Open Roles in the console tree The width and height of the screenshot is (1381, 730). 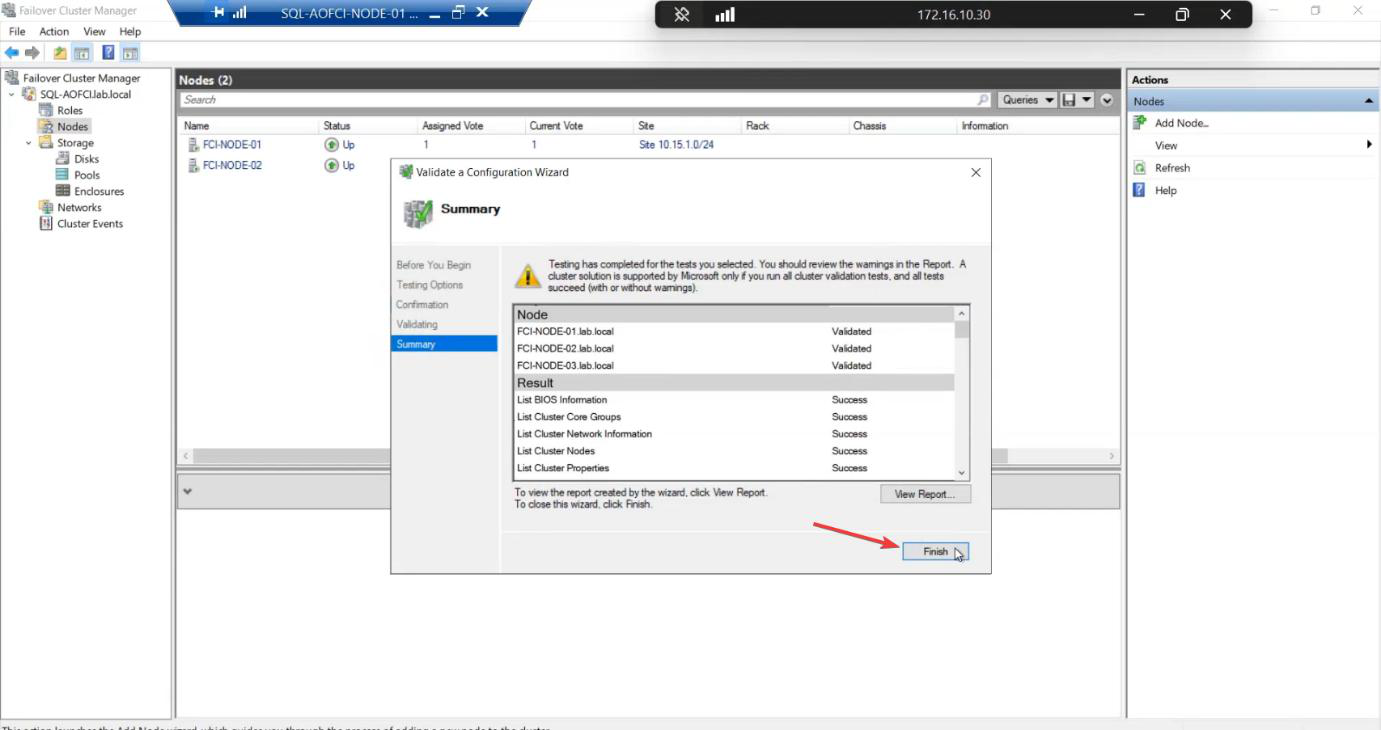pos(70,110)
